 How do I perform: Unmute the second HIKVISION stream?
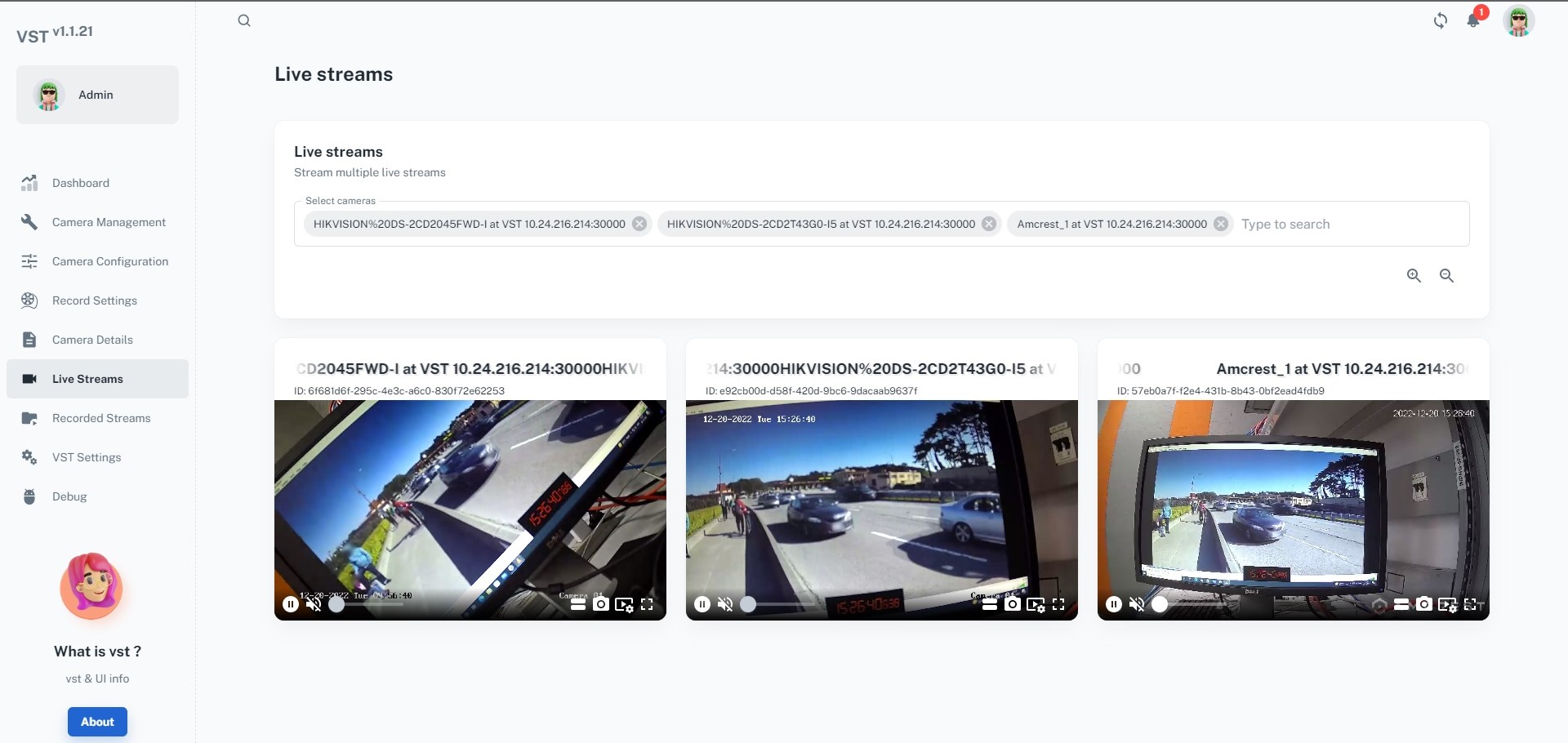(727, 604)
